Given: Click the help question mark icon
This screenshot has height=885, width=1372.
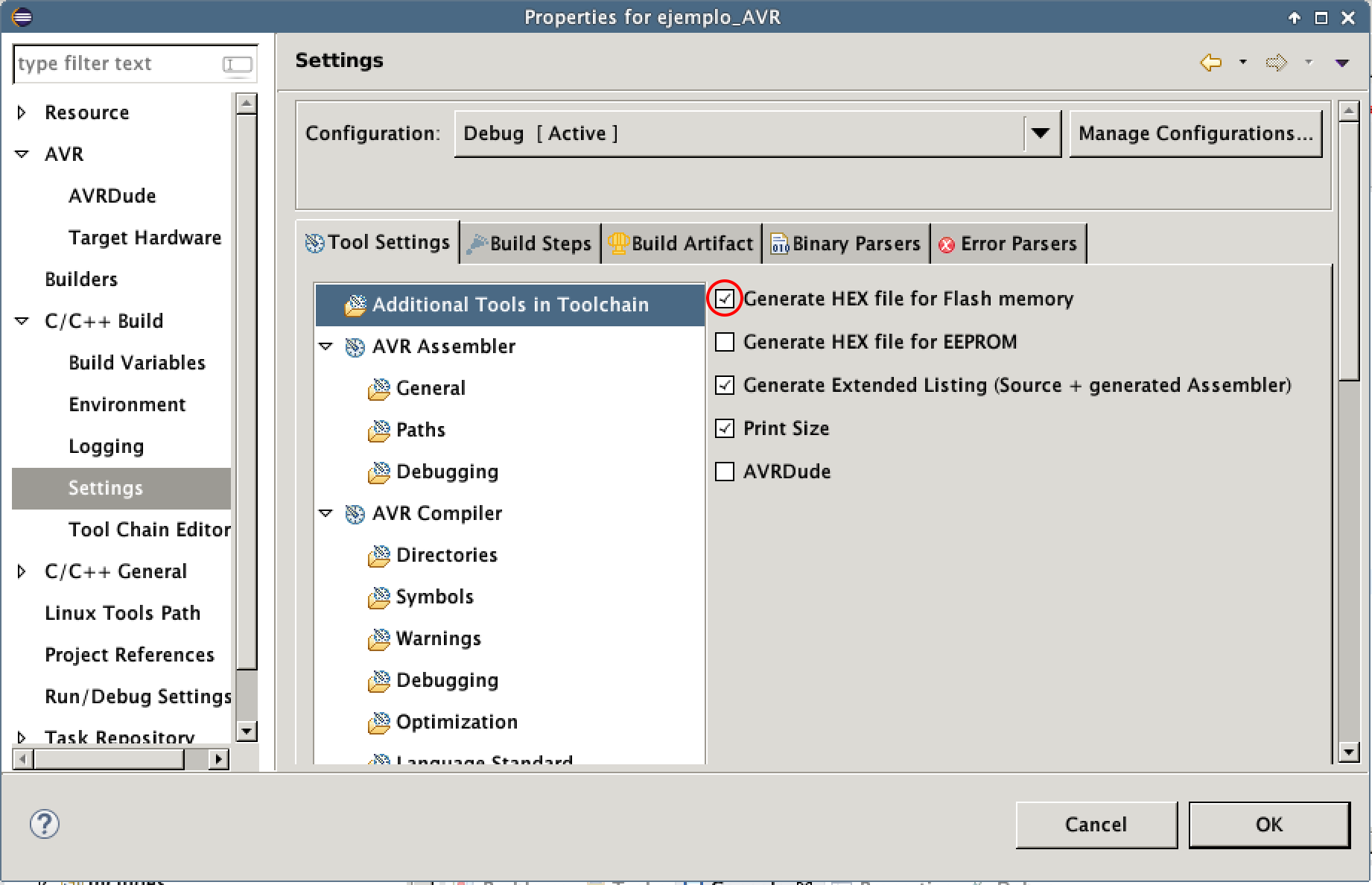Looking at the screenshot, I should pyautogui.click(x=45, y=824).
